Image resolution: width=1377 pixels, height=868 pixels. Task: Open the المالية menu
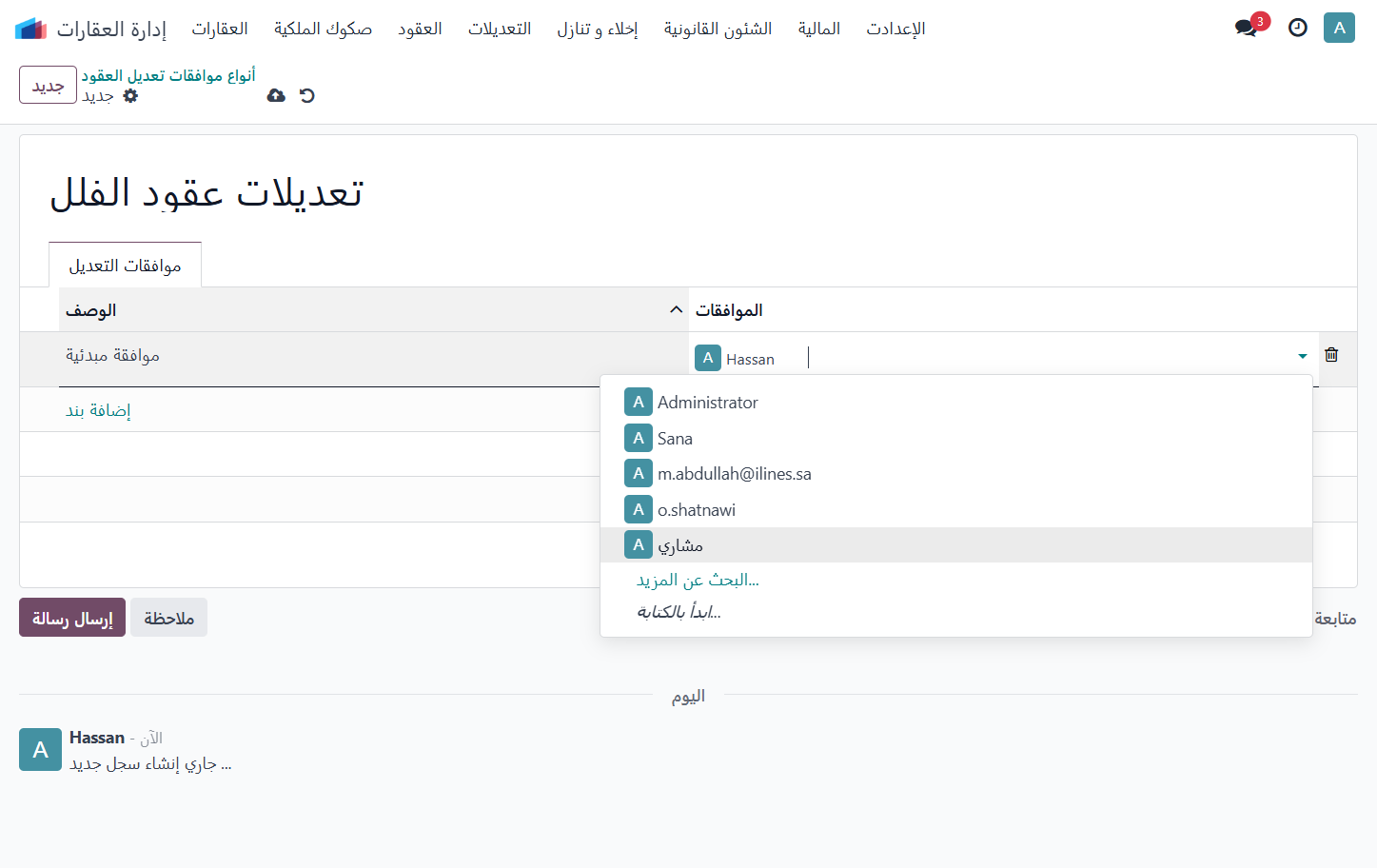click(819, 29)
